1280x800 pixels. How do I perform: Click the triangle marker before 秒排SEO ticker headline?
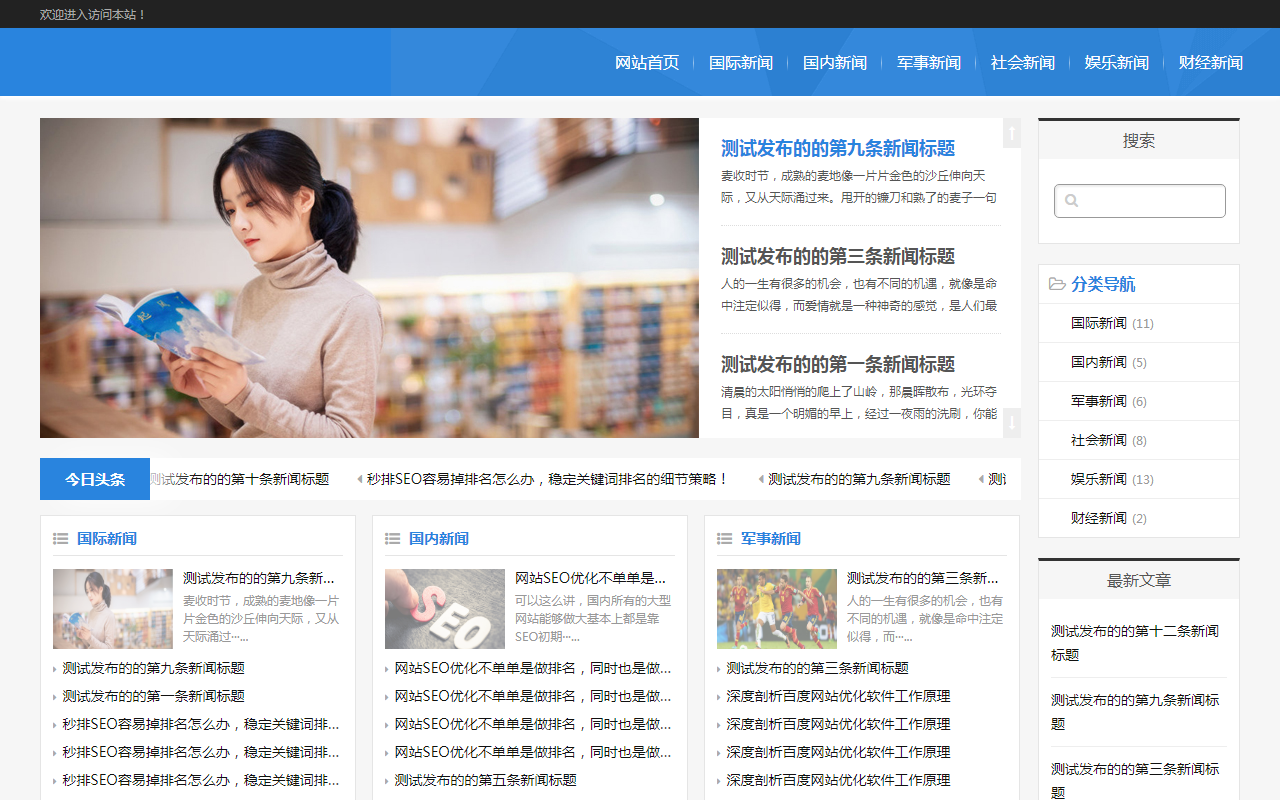(360, 479)
